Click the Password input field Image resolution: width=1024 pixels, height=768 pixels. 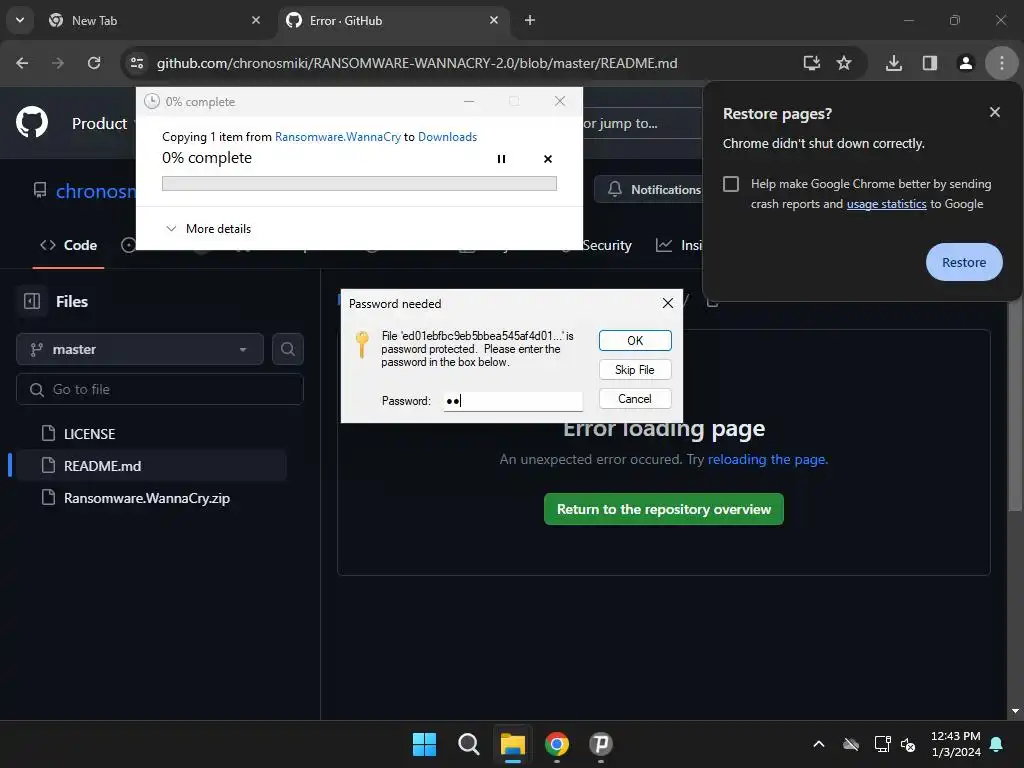coord(513,401)
